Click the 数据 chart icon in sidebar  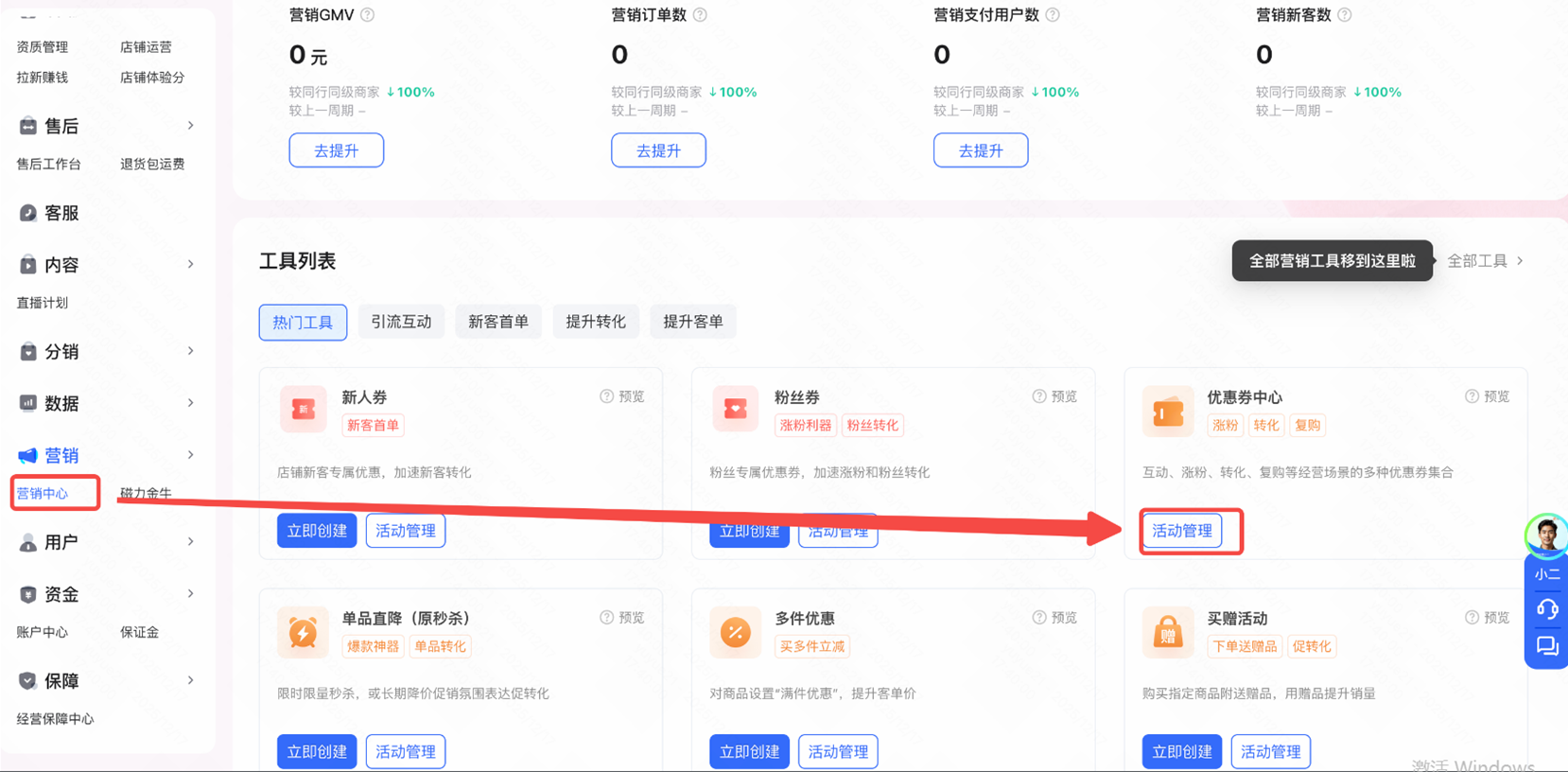coord(28,403)
